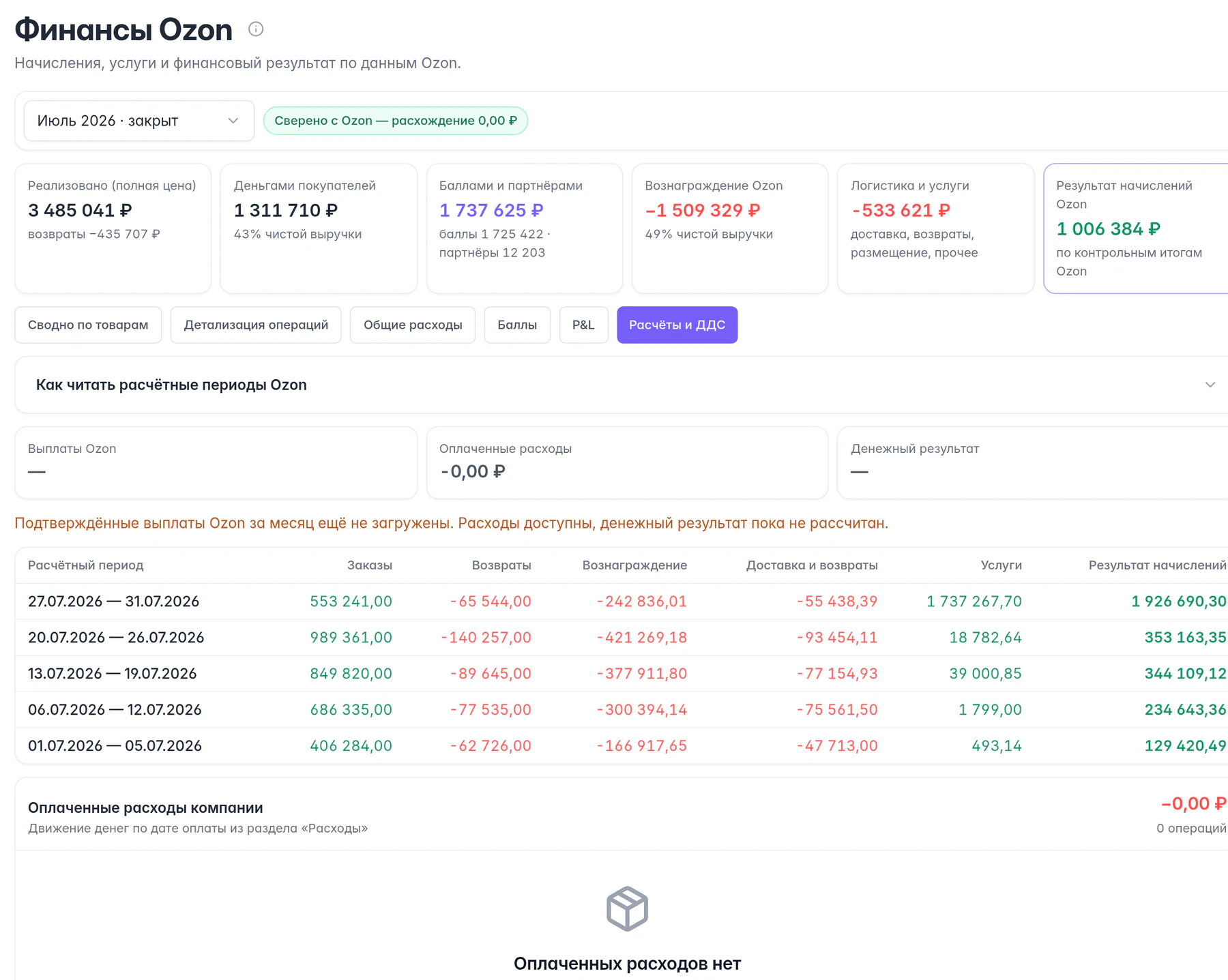Click result value 1 926 690,30
The height and width of the screenshot is (980, 1228).
pos(1179,602)
